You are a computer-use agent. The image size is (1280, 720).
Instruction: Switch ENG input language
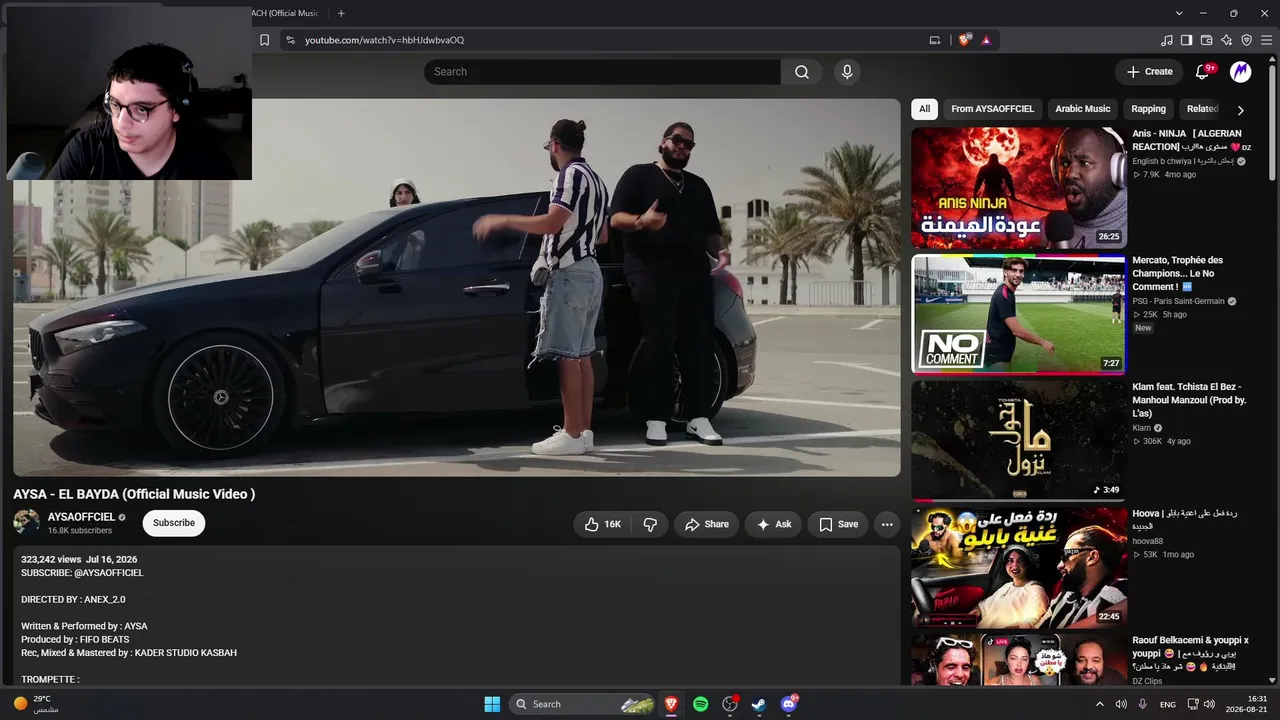click(x=1168, y=704)
